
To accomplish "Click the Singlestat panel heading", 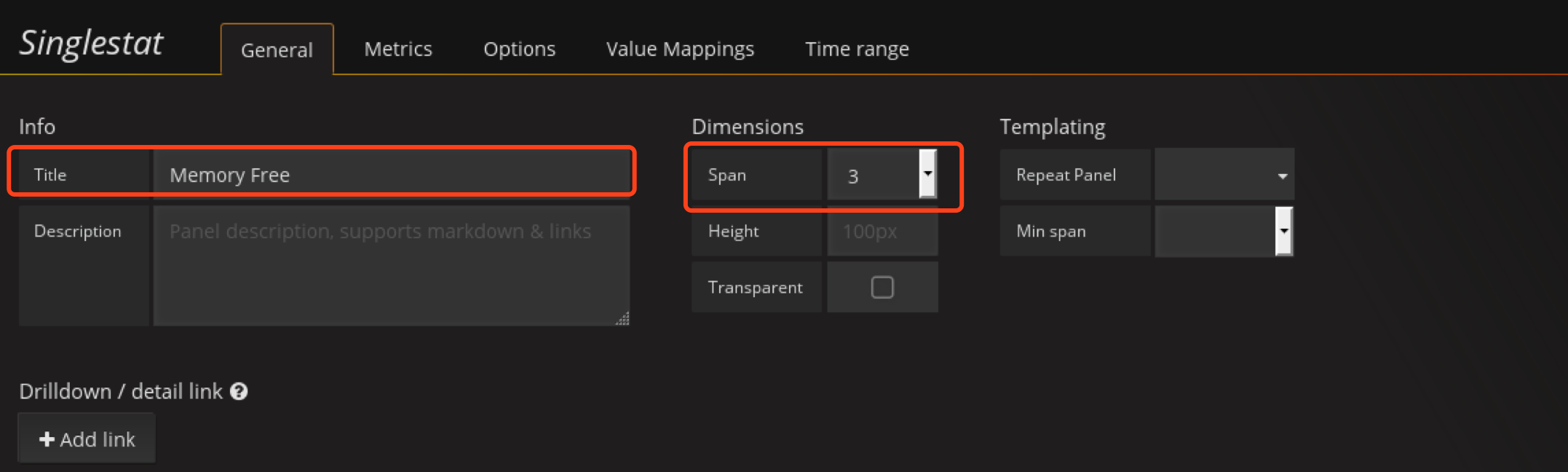I will [x=91, y=43].
